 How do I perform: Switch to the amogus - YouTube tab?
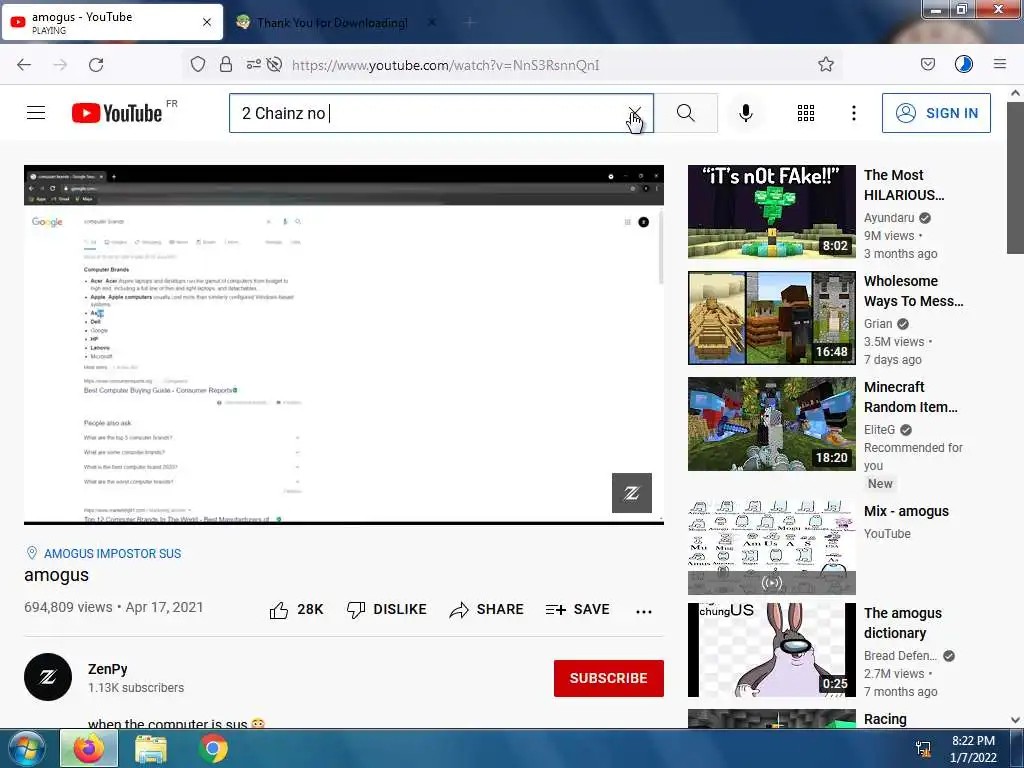pos(112,22)
